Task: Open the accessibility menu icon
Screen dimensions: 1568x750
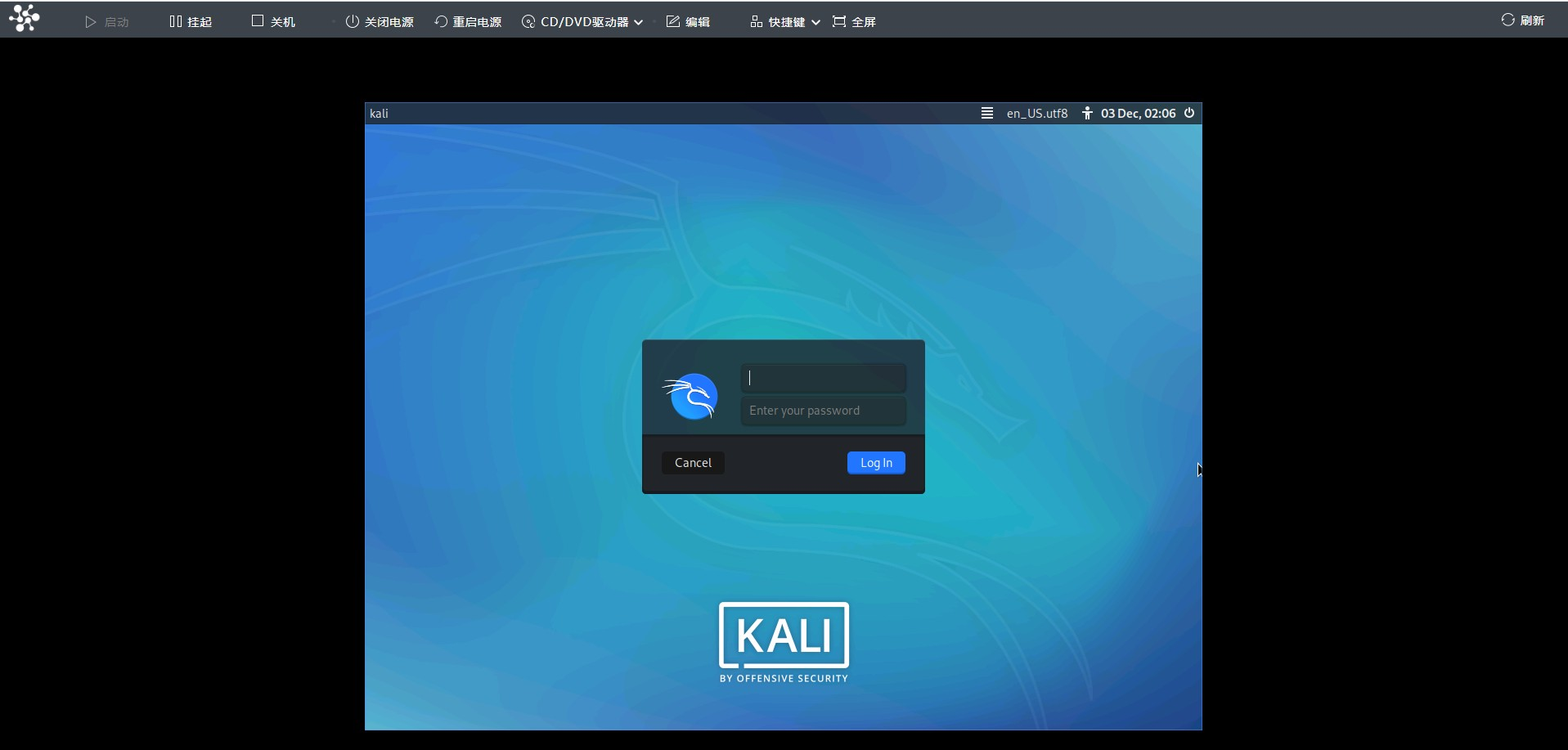Action: [x=1087, y=114]
